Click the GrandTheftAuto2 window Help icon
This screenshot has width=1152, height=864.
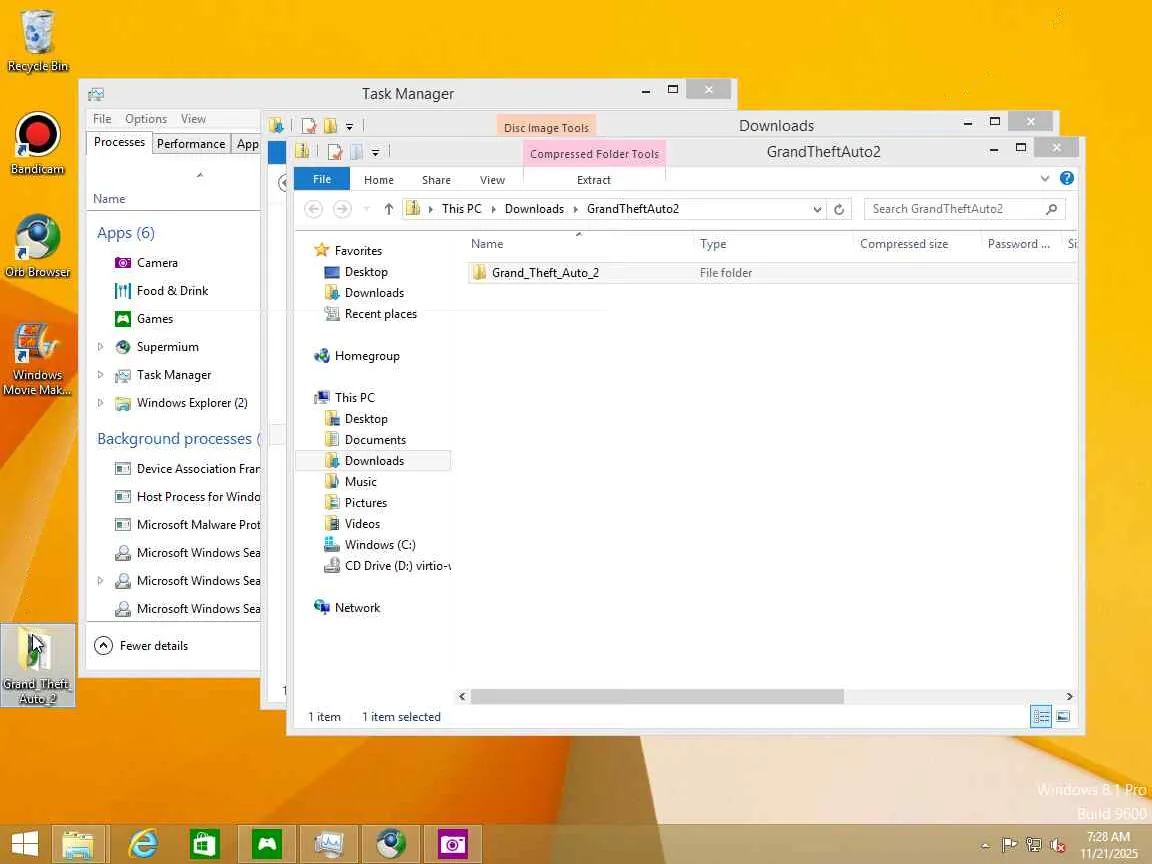coord(1067,179)
